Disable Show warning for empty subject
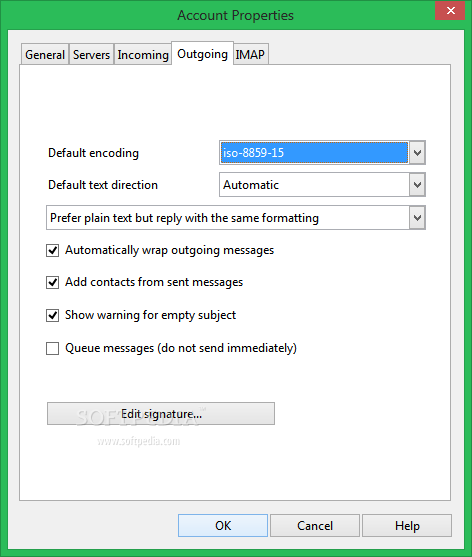The width and height of the screenshot is (472, 557). pos(53,315)
